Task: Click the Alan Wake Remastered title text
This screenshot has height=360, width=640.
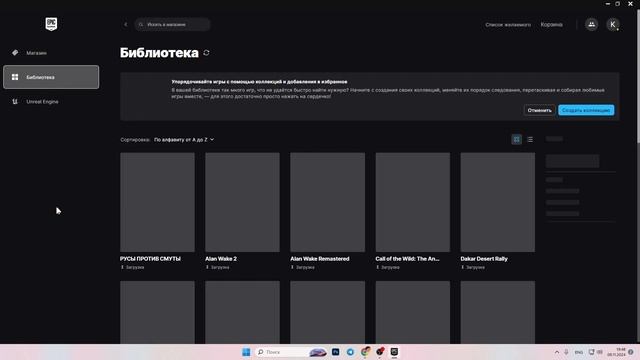Action: [x=320, y=259]
